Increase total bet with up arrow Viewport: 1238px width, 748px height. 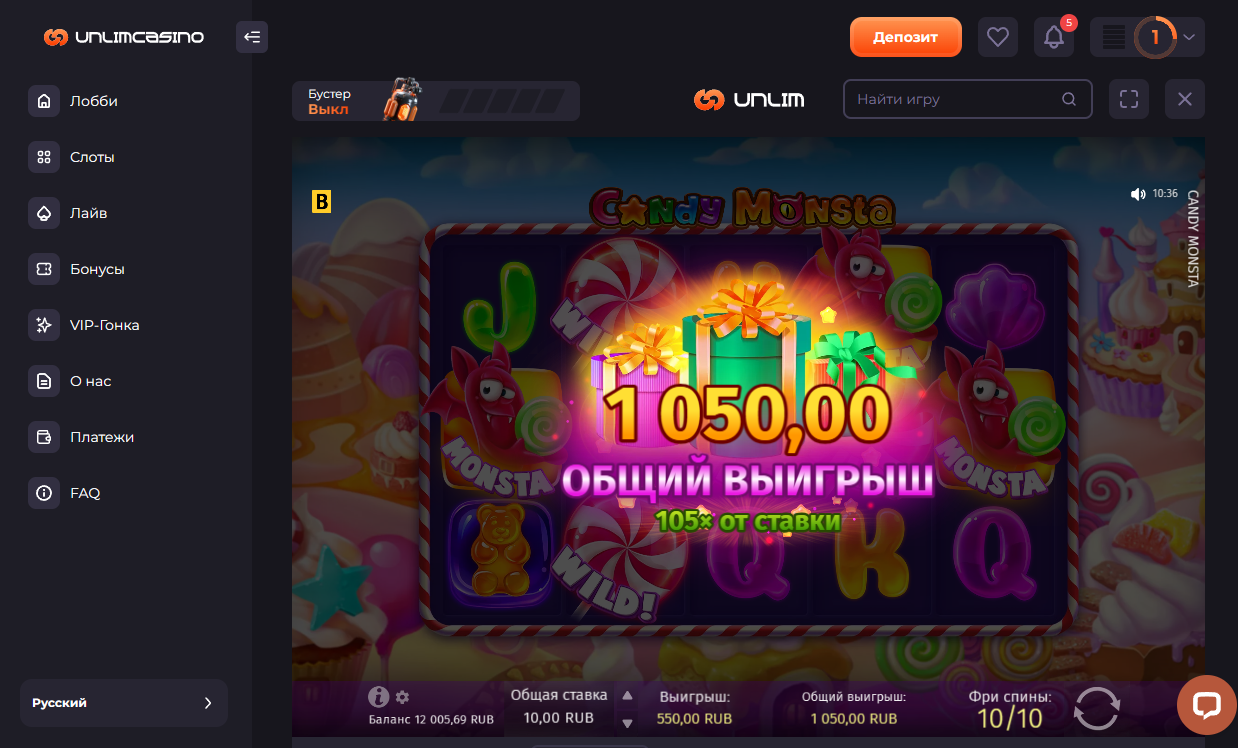coord(628,696)
